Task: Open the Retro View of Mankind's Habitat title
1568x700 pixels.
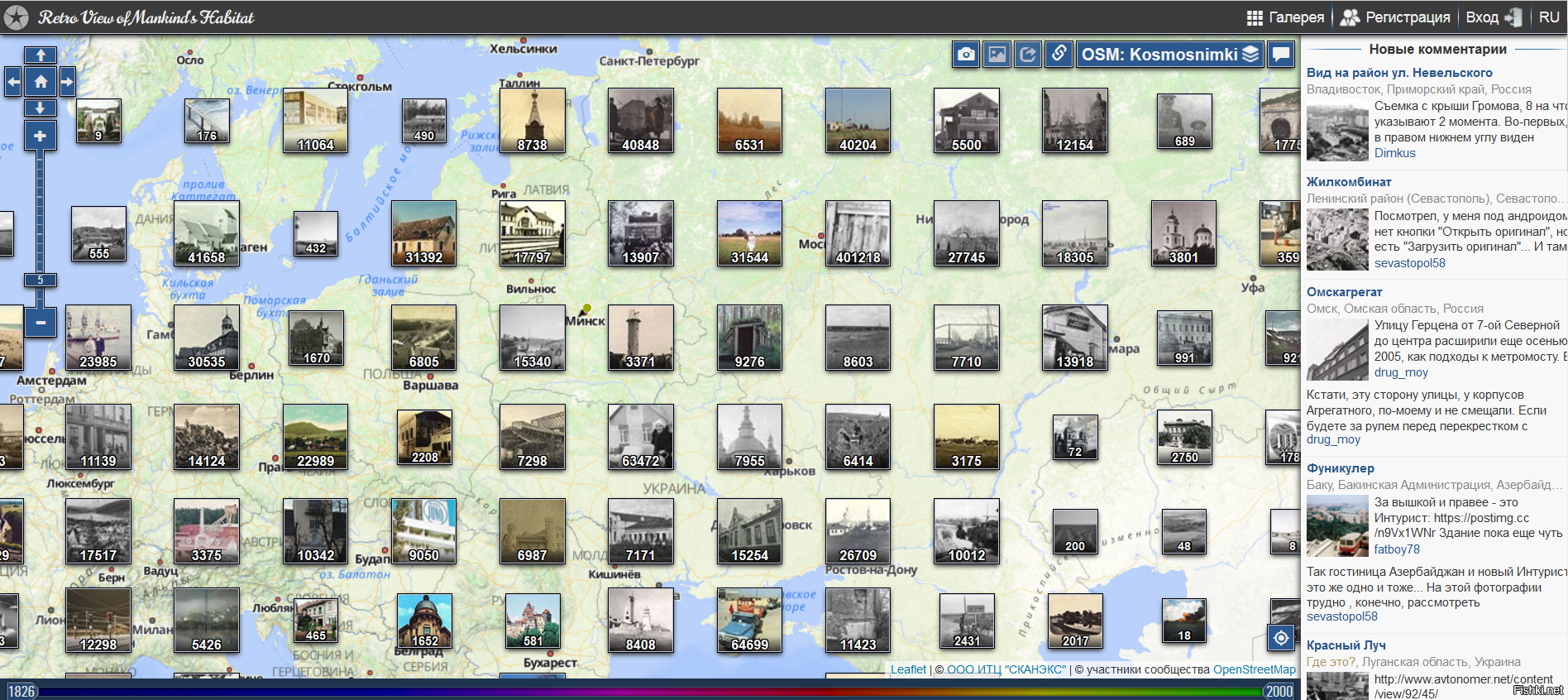Action: click(x=146, y=17)
